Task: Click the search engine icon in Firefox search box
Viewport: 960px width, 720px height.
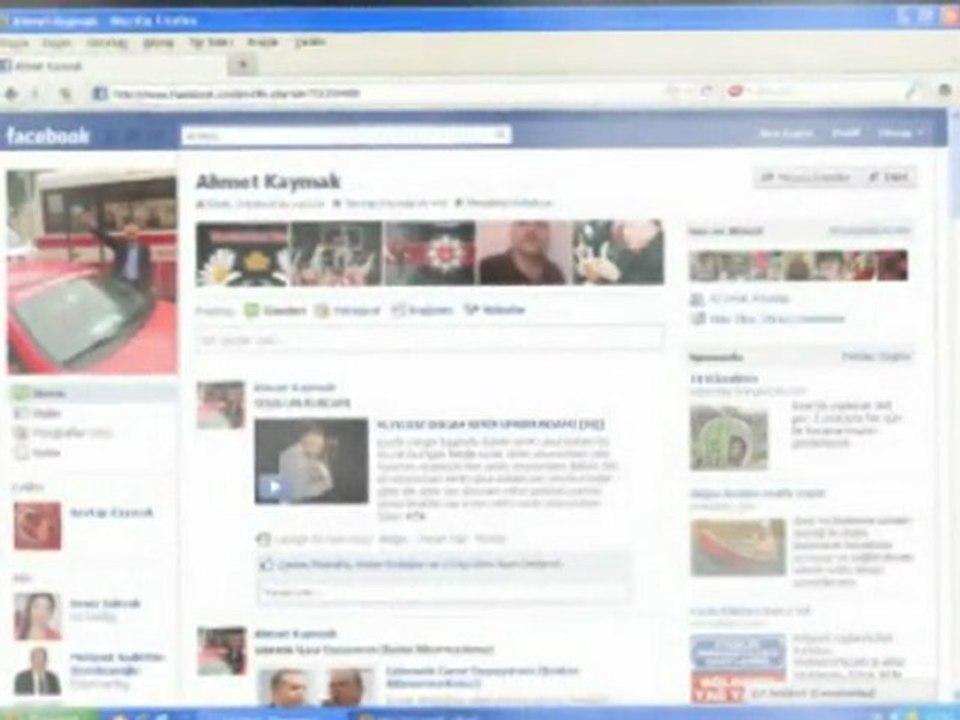Action: pos(735,91)
